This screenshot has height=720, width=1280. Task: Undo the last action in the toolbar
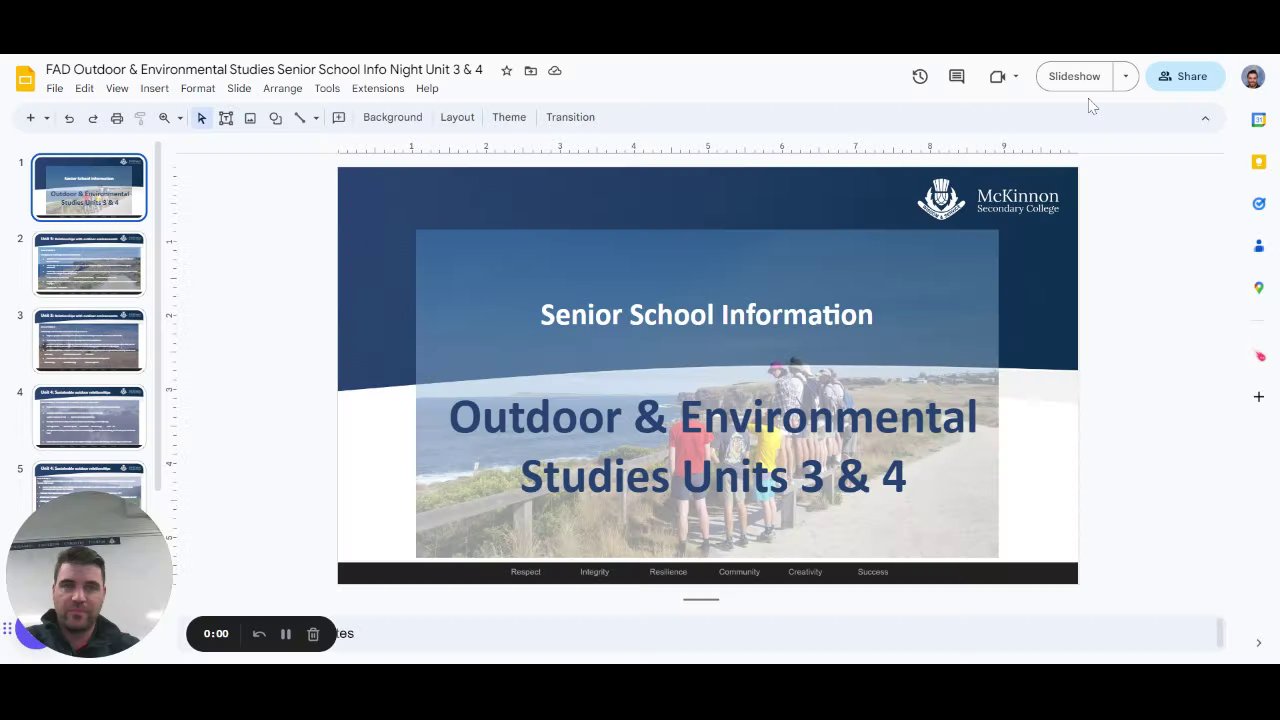pyautogui.click(x=69, y=118)
